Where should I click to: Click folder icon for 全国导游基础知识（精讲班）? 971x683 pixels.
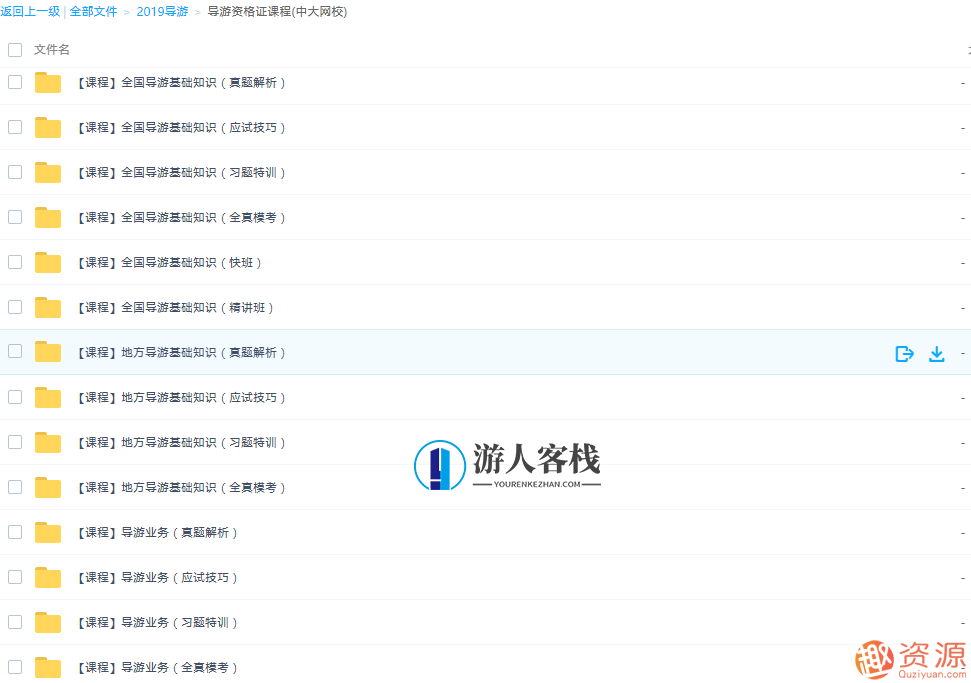coord(47,307)
